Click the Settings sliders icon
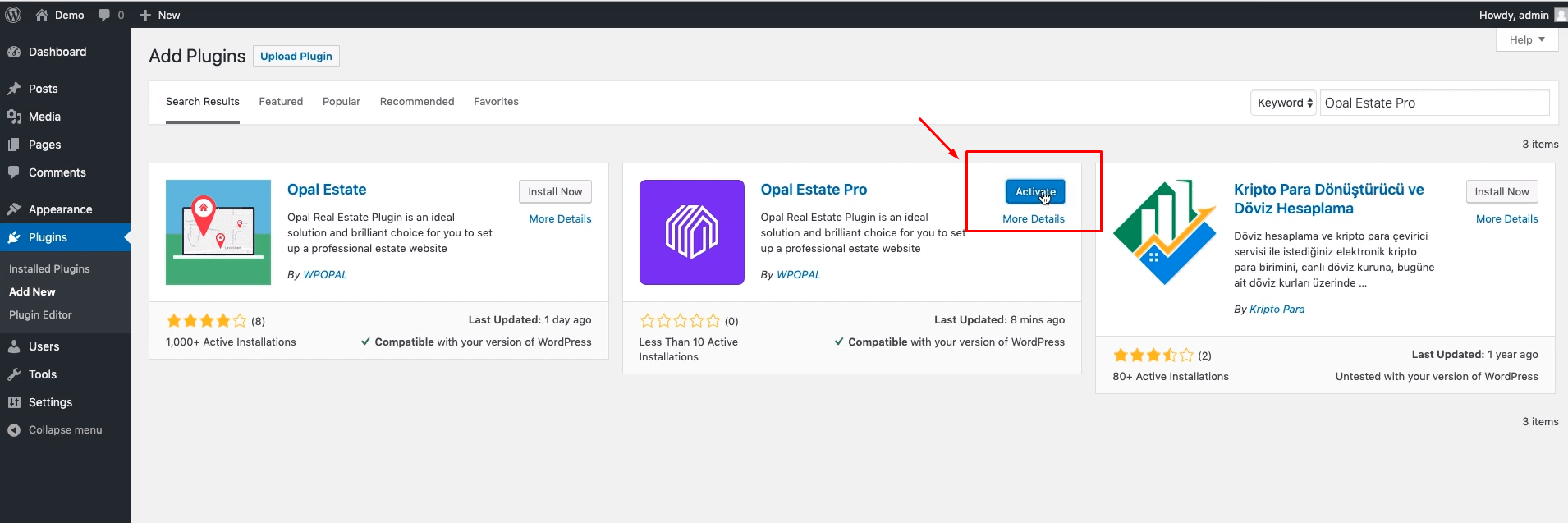The width and height of the screenshot is (1568, 523). (14, 402)
